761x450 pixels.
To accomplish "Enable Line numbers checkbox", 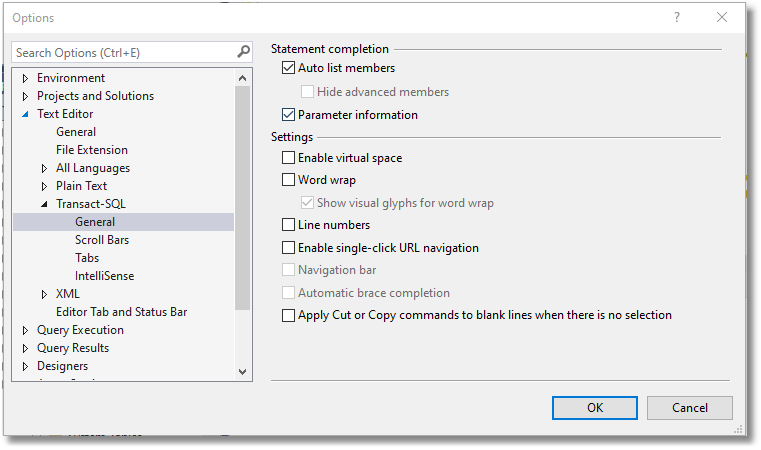I will pyautogui.click(x=289, y=225).
